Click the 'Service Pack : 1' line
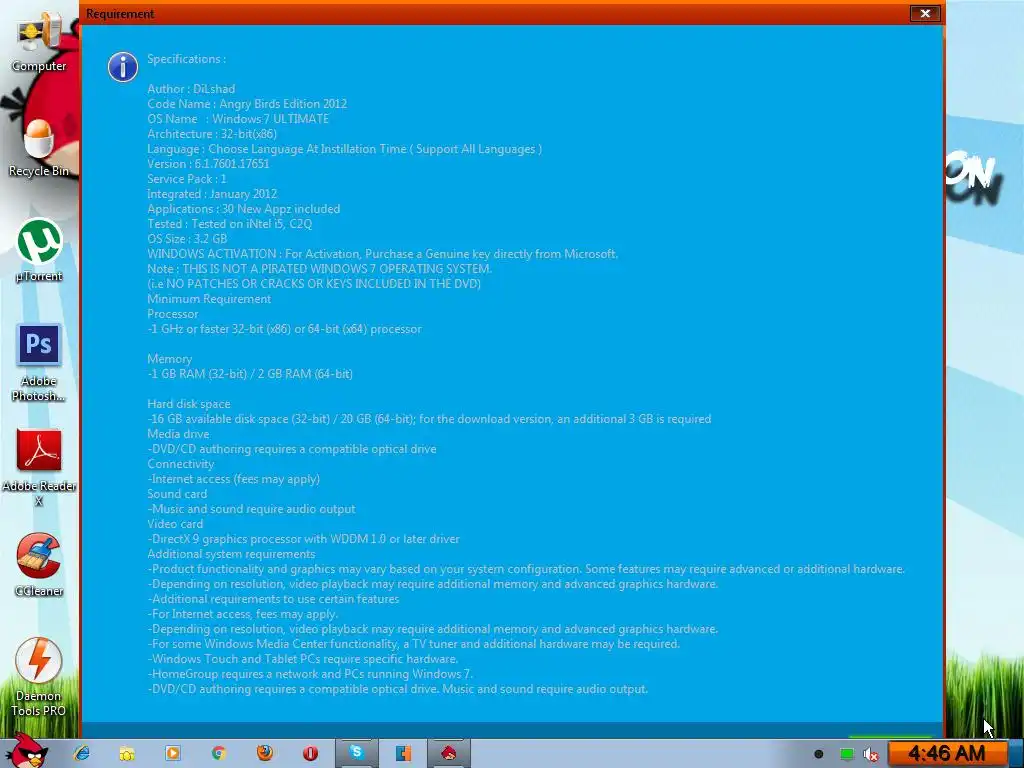The height and width of the screenshot is (768, 1024). click(x=187, y=179)
